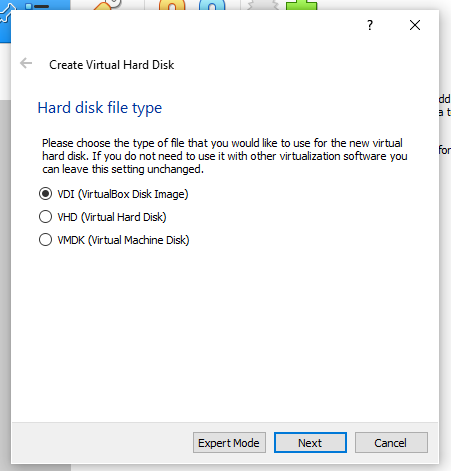Click the green plus Add icon
This screenshot has height=471, width=451.
(302, 5)
